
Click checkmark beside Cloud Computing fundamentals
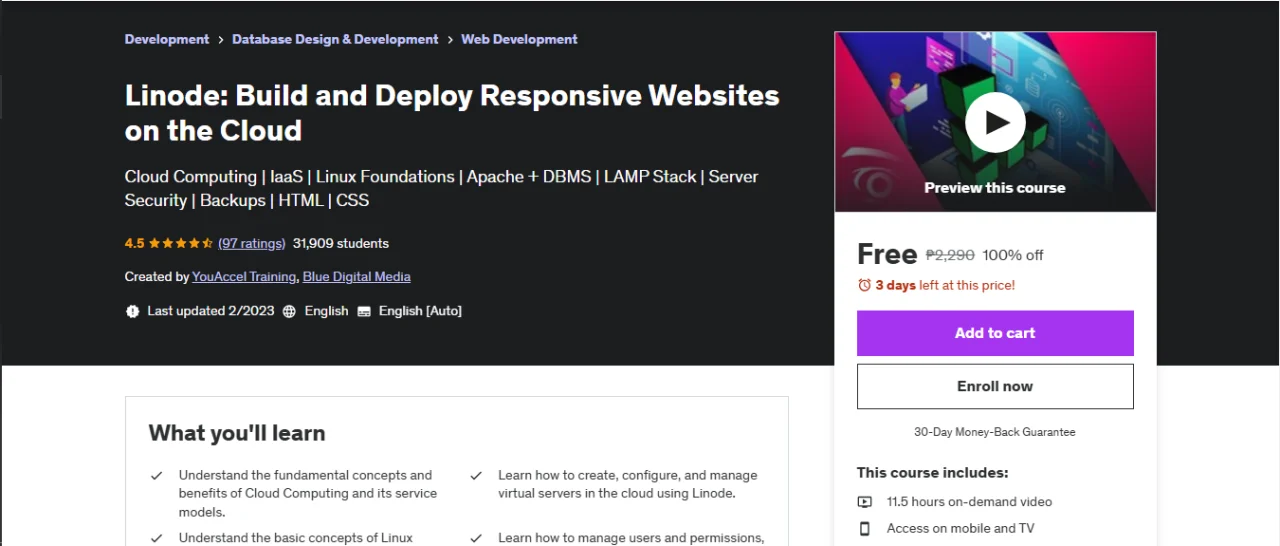click(x=157, y=476)
